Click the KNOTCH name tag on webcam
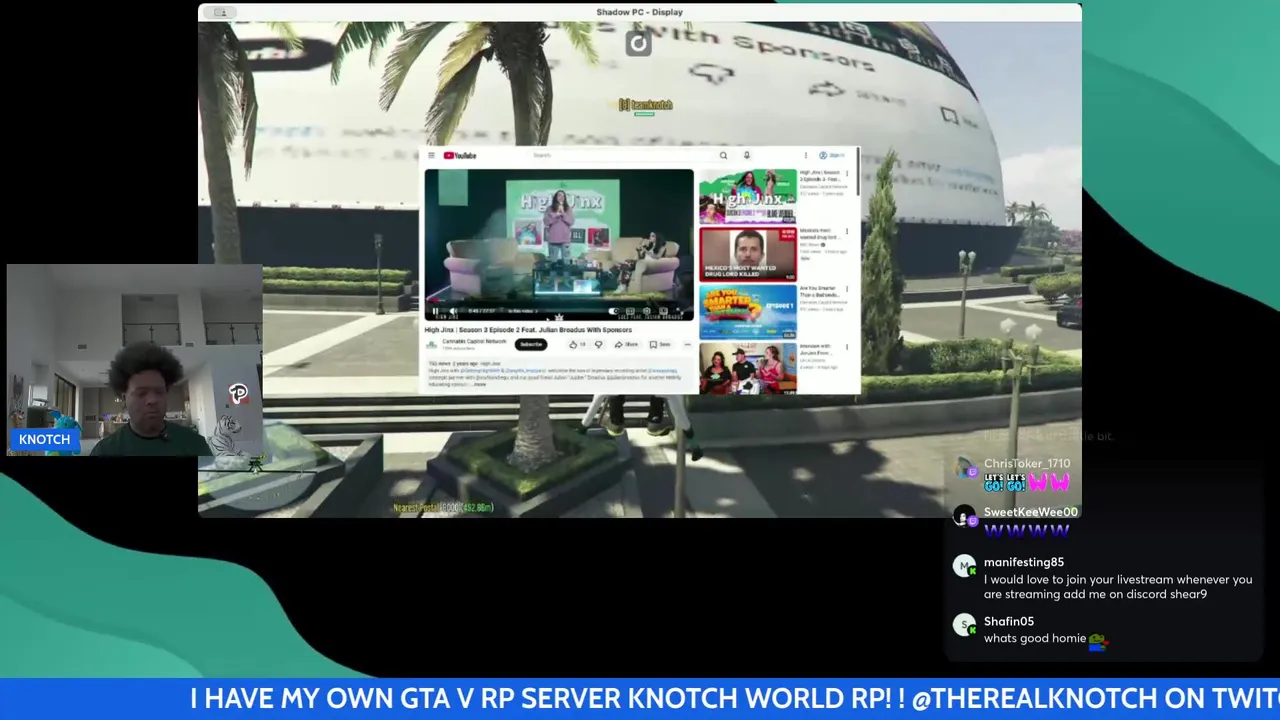Image resolution: width=1280 pixels, height=720 pixels. point(45,439)
